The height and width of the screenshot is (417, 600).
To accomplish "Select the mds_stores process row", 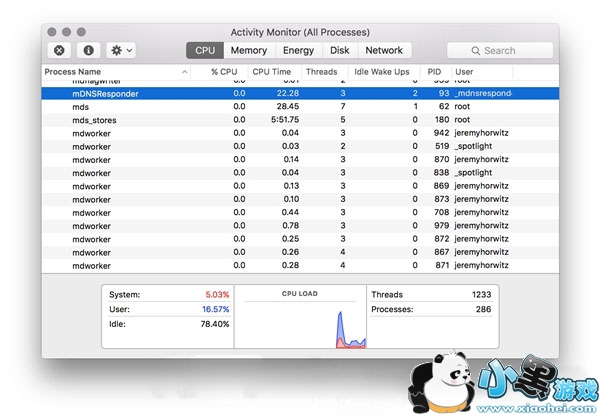I will (x=300, y=120).
